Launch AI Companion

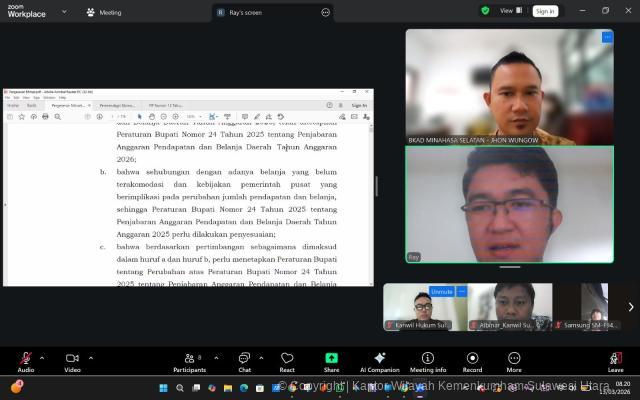(x=380, y=360)
